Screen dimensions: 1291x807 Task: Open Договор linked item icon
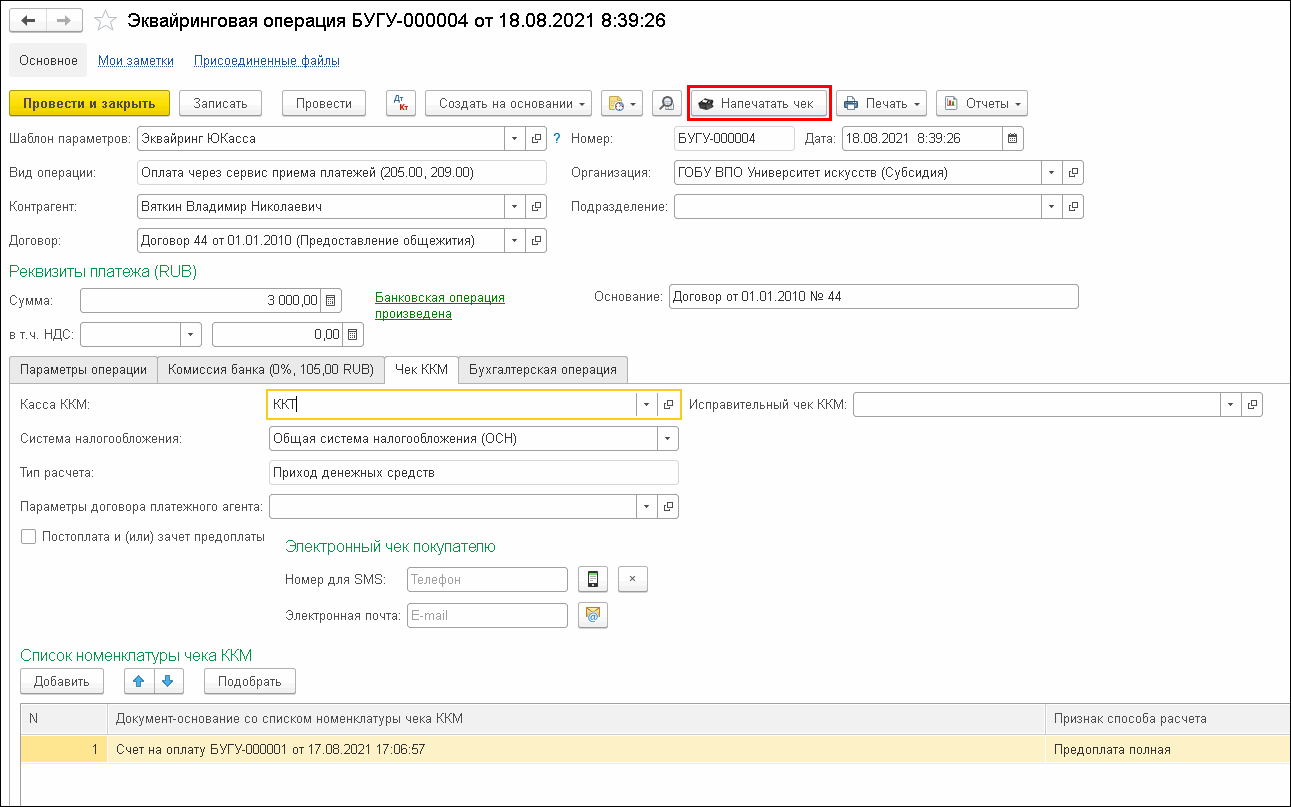tap(536, 240)
